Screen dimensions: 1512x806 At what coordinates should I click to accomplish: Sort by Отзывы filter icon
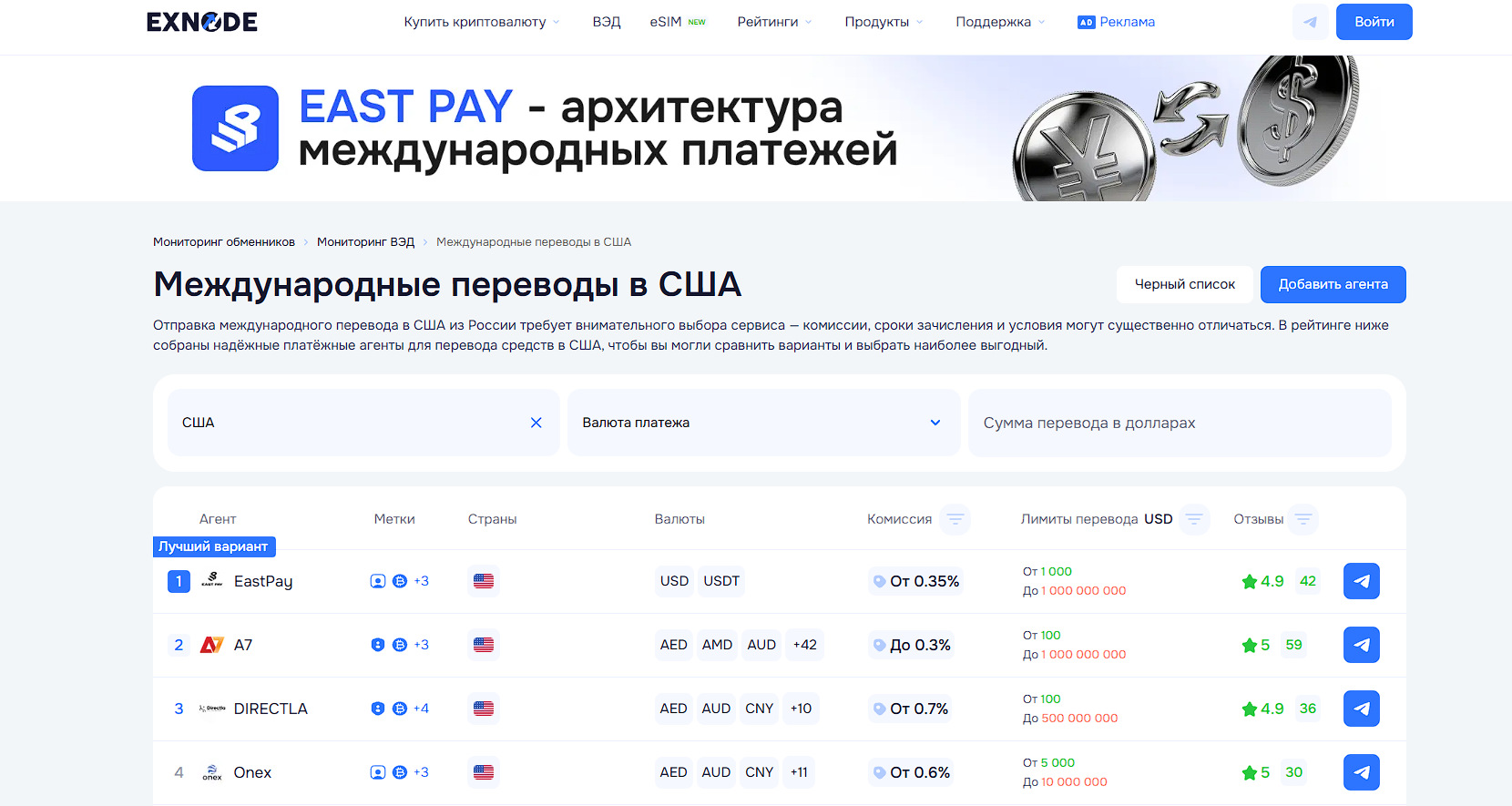click(x=1303, y=519)
